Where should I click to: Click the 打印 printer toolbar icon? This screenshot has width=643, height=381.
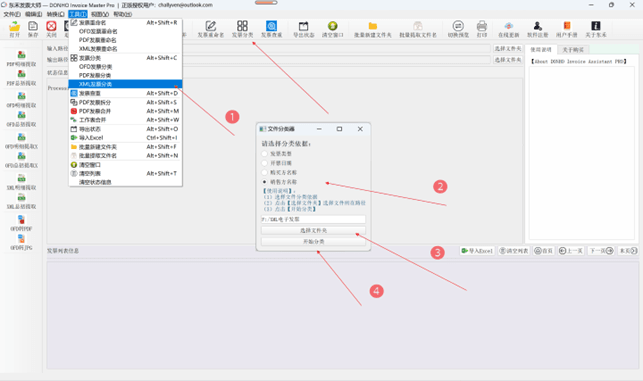click(482, 26)
